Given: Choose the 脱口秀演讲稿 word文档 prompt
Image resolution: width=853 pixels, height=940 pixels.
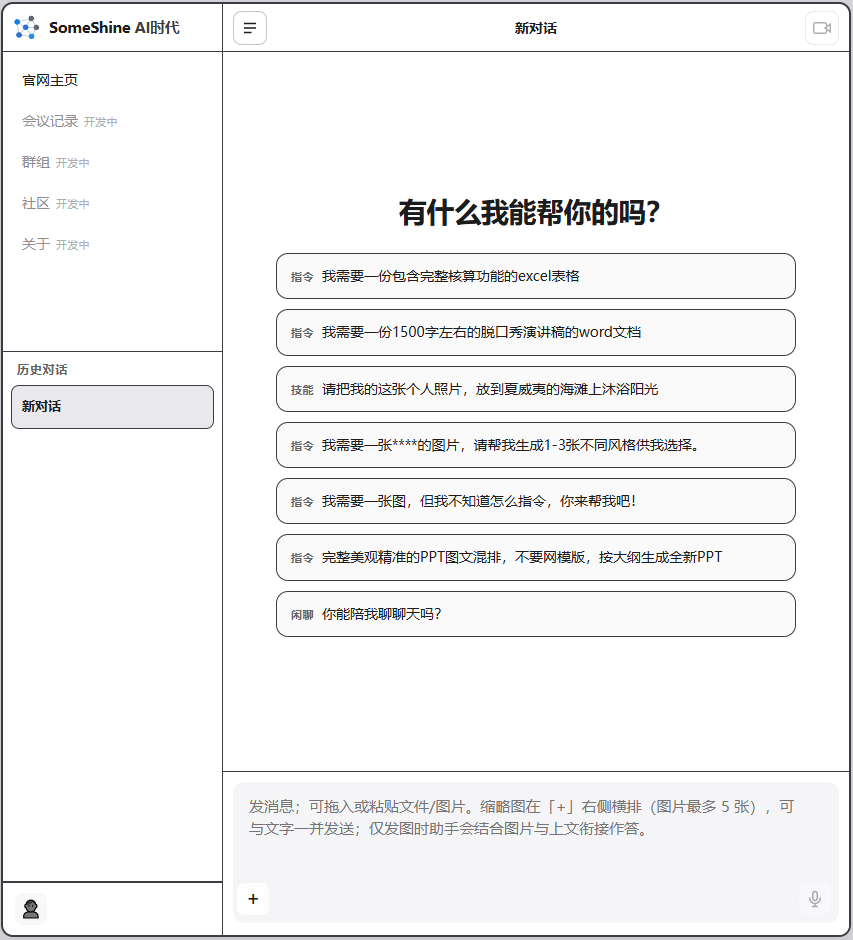Looking at the screenshot, I should (x=535, y=332).
